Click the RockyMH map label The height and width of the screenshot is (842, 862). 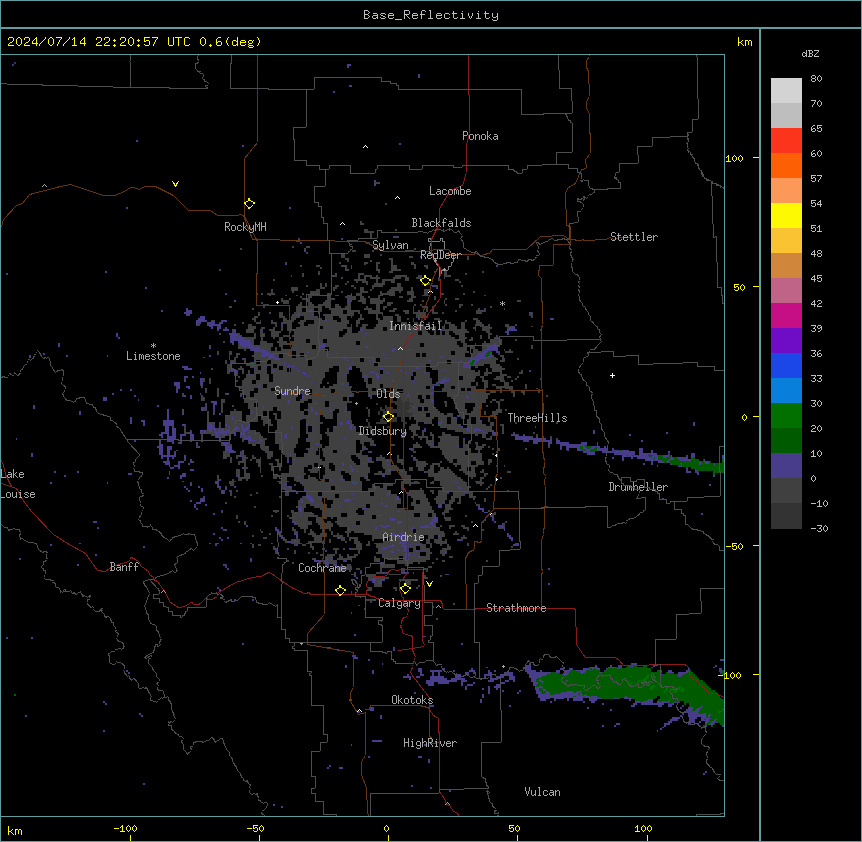coord(245,226)
